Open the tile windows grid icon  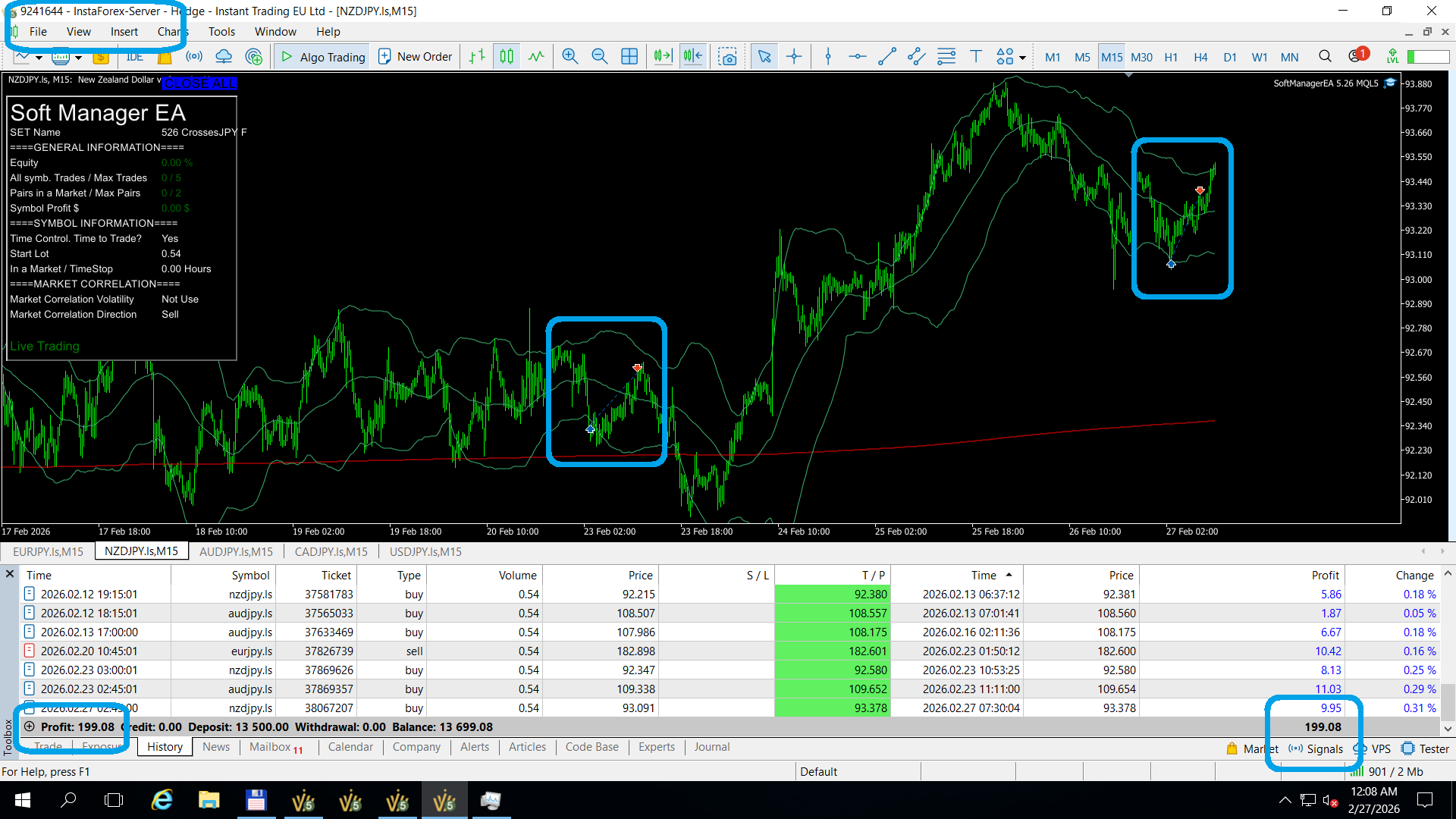[x=629, y=57]
